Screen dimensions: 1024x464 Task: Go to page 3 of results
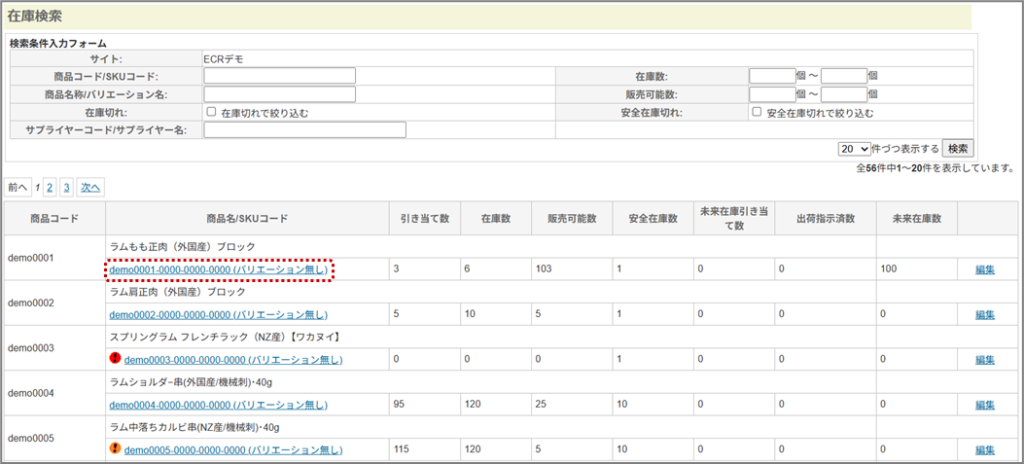[x=66, y=187]
